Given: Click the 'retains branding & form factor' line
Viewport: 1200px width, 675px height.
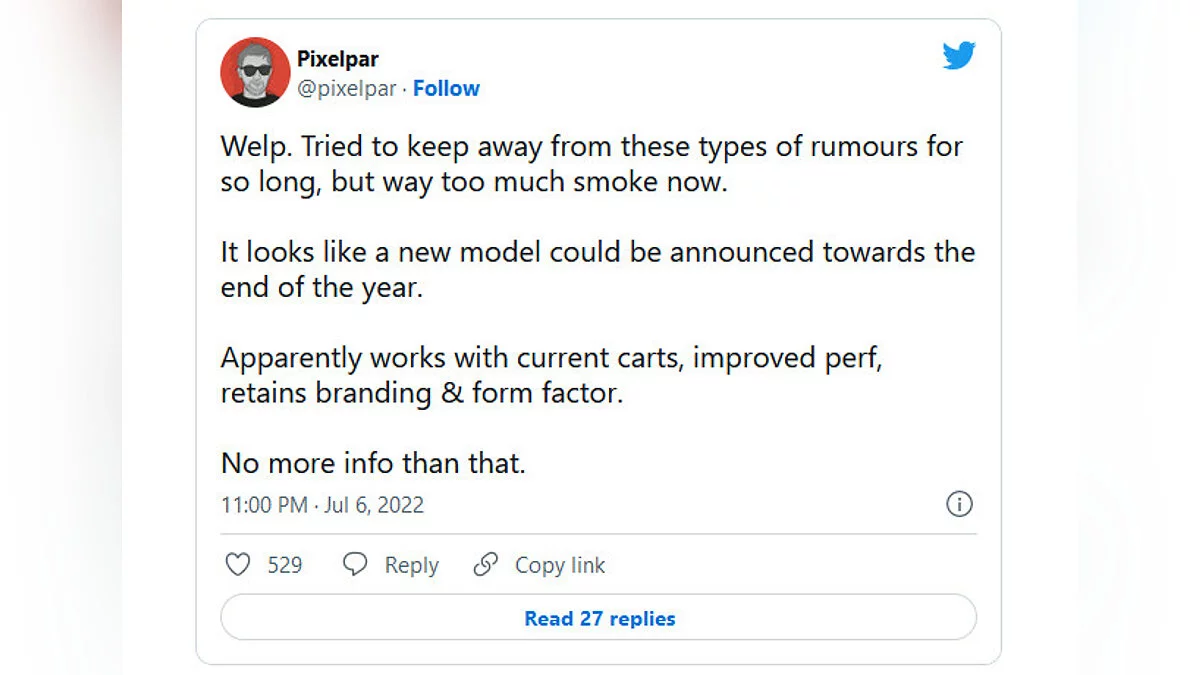Looking at the screenshot, I should pos(421,393).
